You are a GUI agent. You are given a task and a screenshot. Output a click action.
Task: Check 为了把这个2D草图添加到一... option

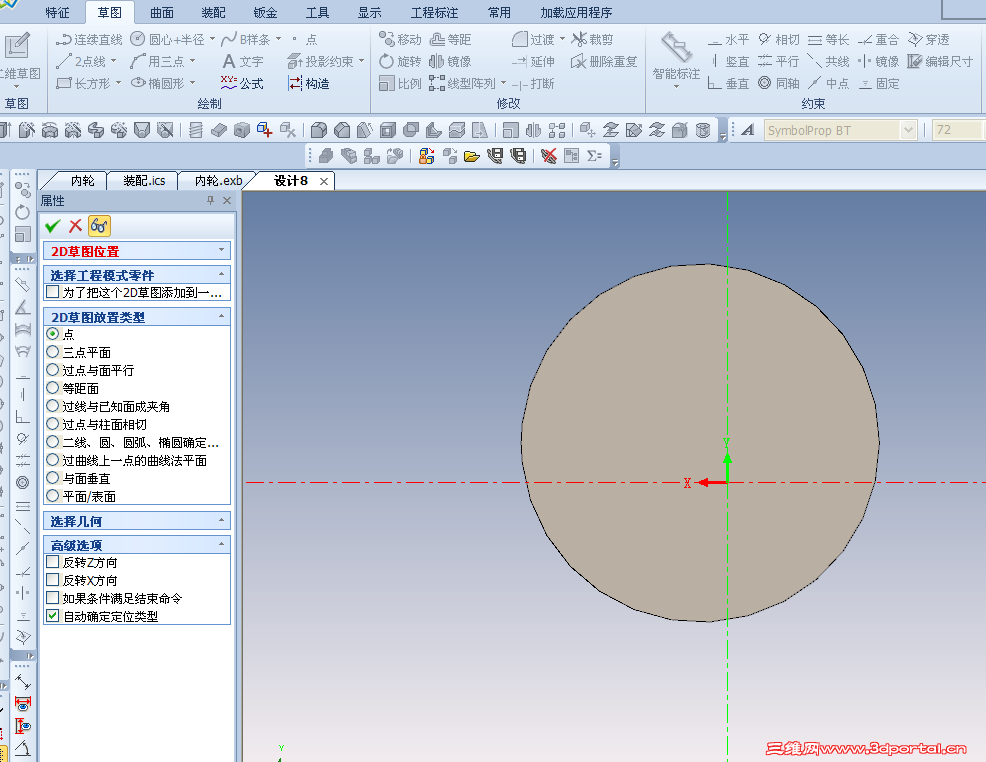[53, 292]
